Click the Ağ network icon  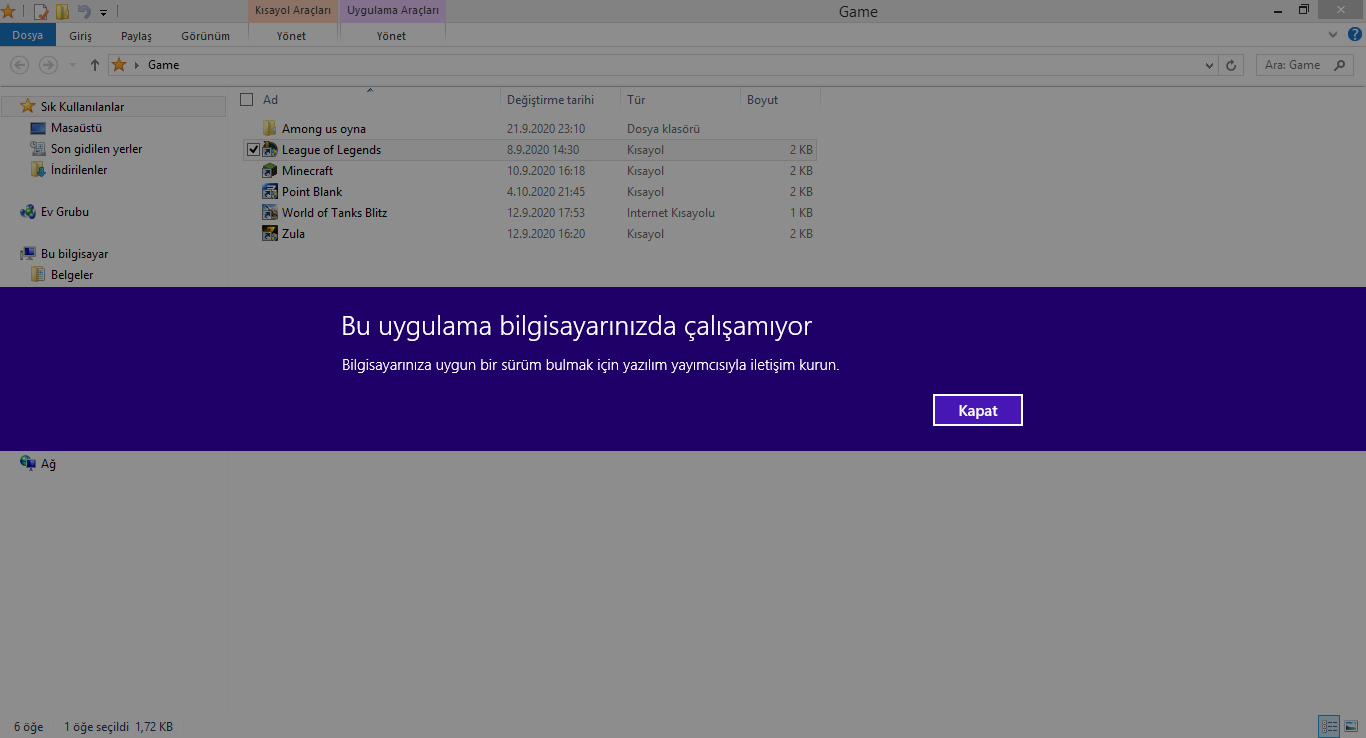pyautogui.click(x=28, y=463)
